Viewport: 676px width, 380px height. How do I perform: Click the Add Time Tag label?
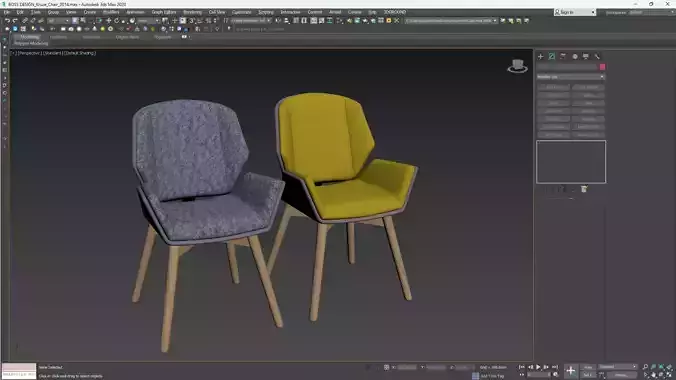(492, 376)
